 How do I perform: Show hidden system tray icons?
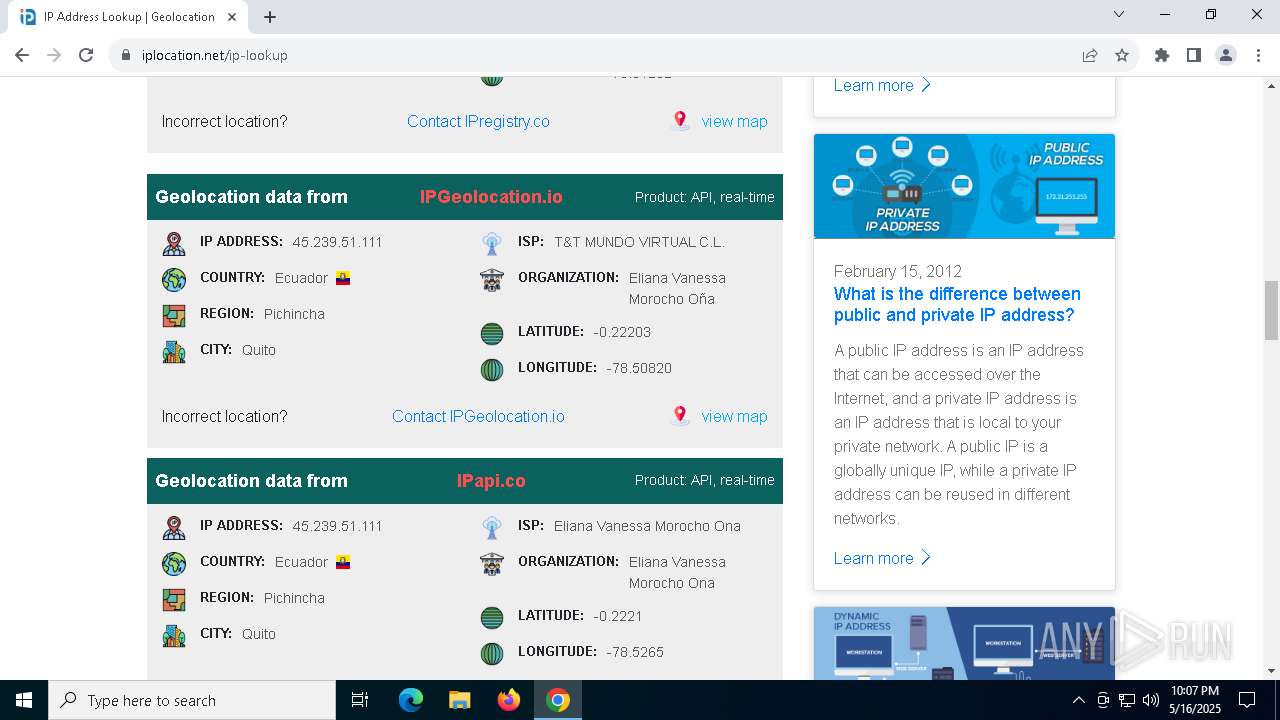[x=1078, y=700]
